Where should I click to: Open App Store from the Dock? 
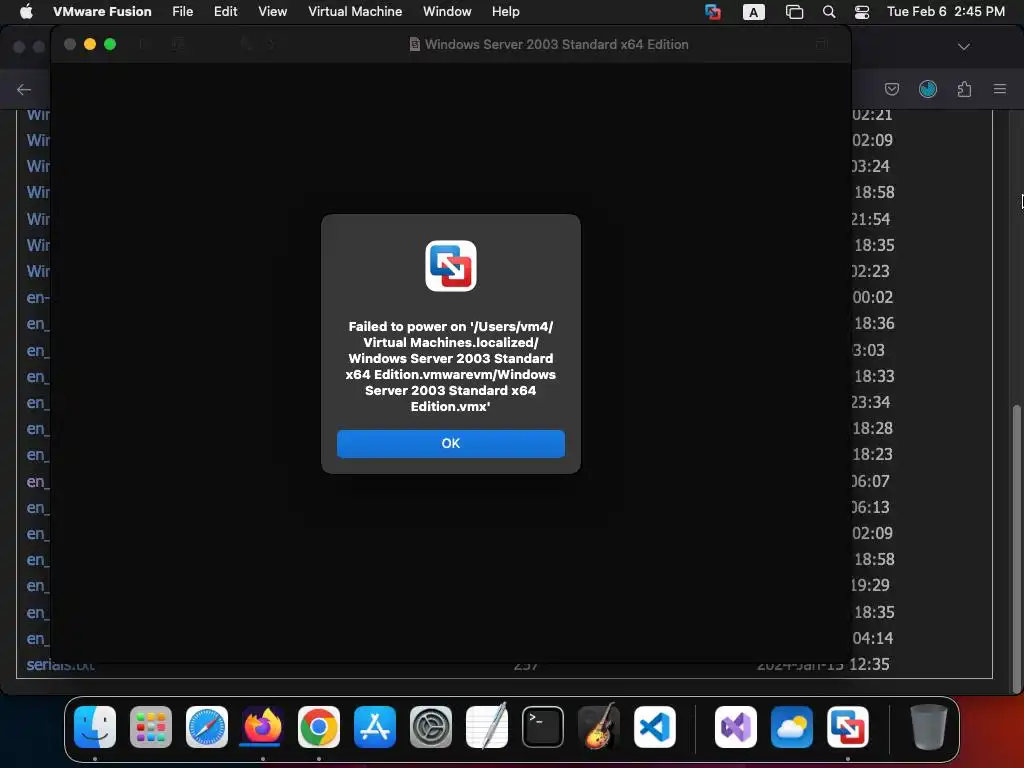point(375,727)
